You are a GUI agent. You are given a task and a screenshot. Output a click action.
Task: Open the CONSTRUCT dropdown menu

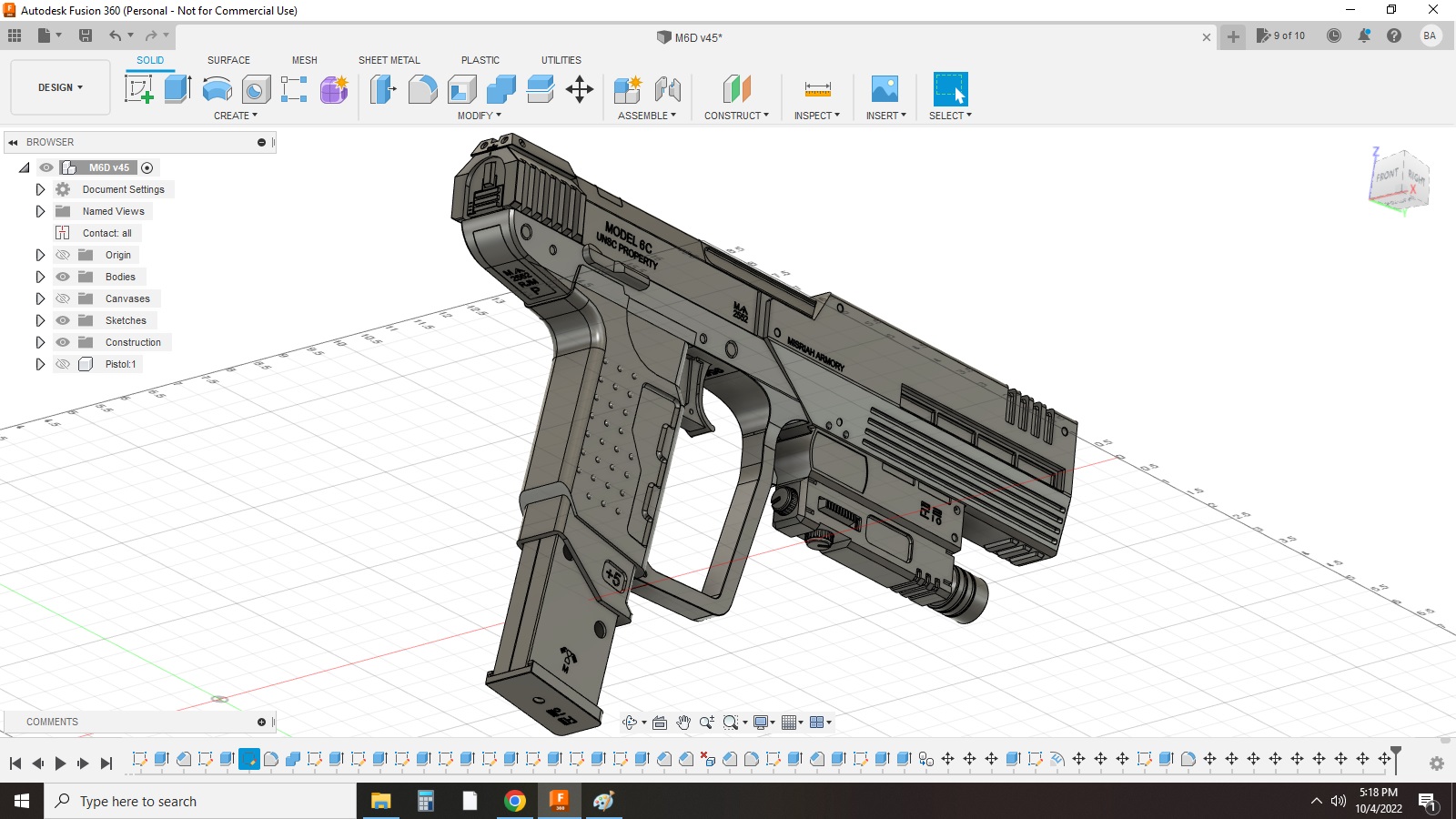(x=736, y=116)
